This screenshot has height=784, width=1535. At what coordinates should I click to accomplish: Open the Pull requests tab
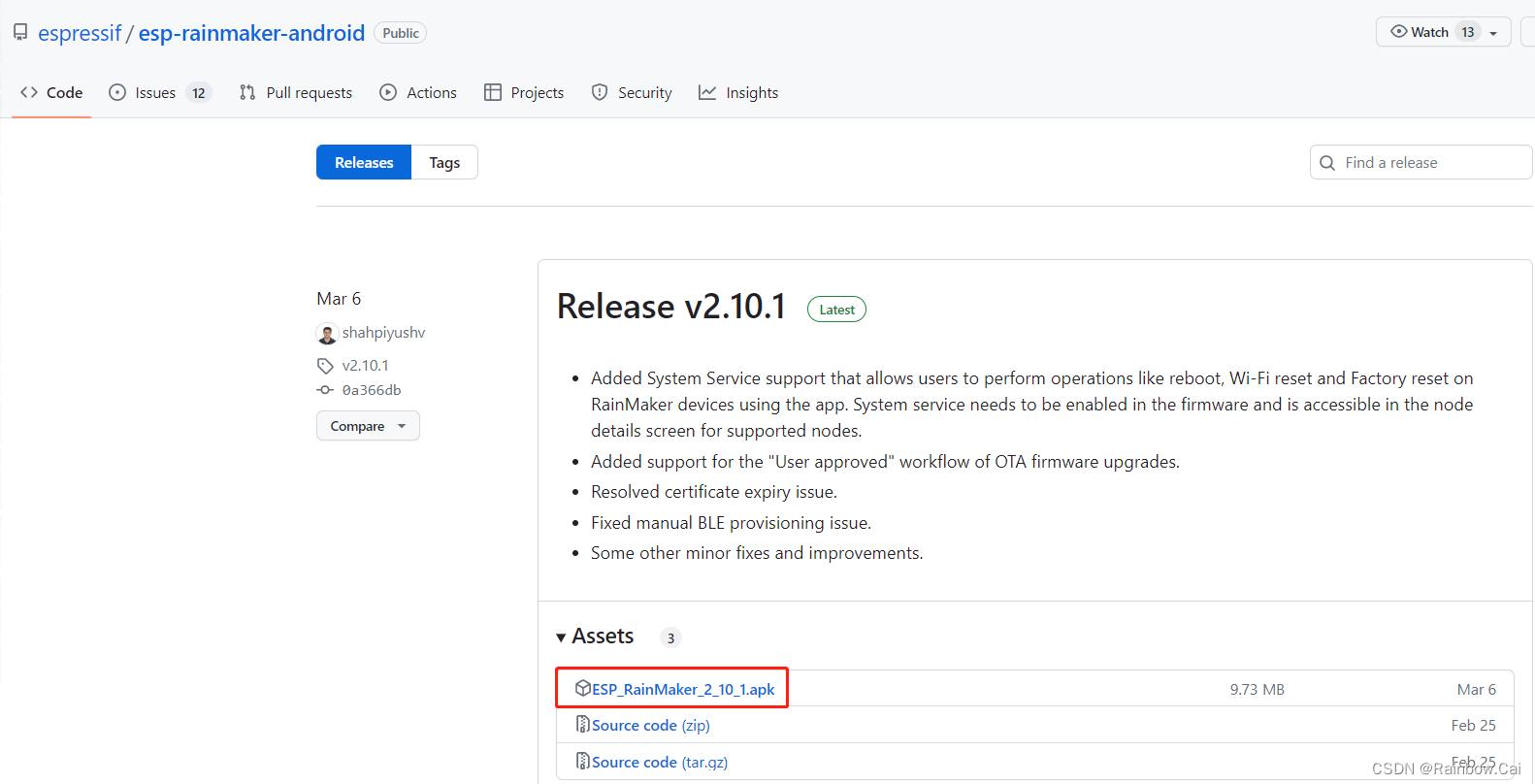click(x=296, y=92)
